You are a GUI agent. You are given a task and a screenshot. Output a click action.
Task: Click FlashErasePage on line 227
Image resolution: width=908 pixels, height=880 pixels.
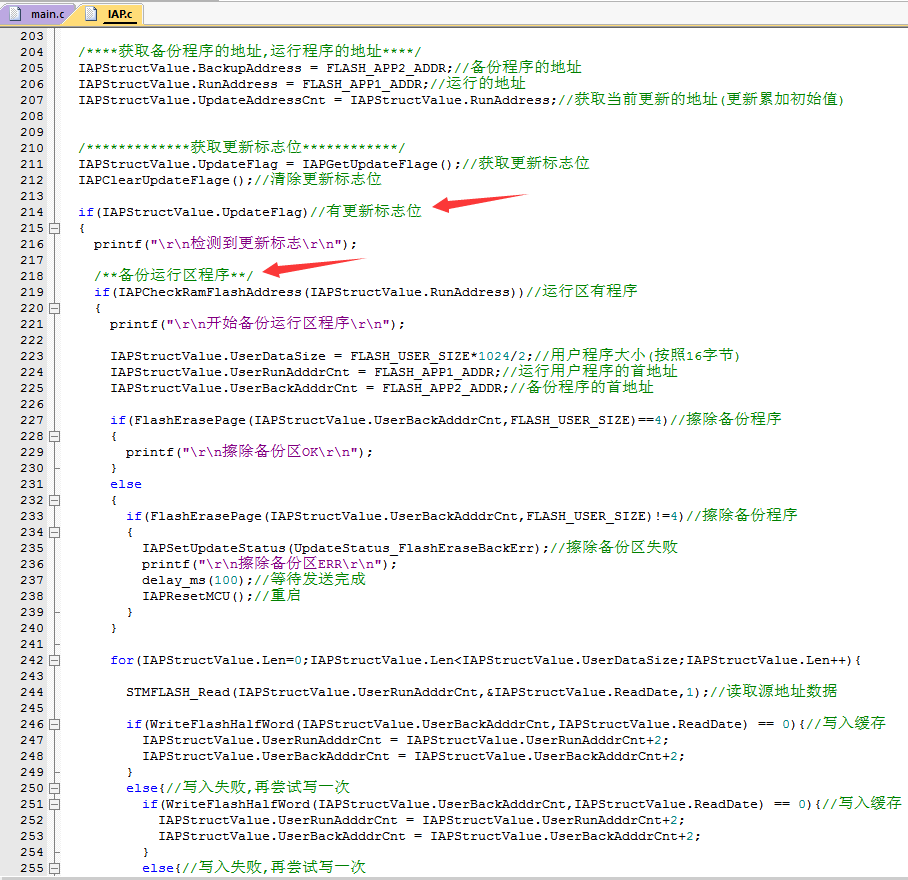point(190,420)
